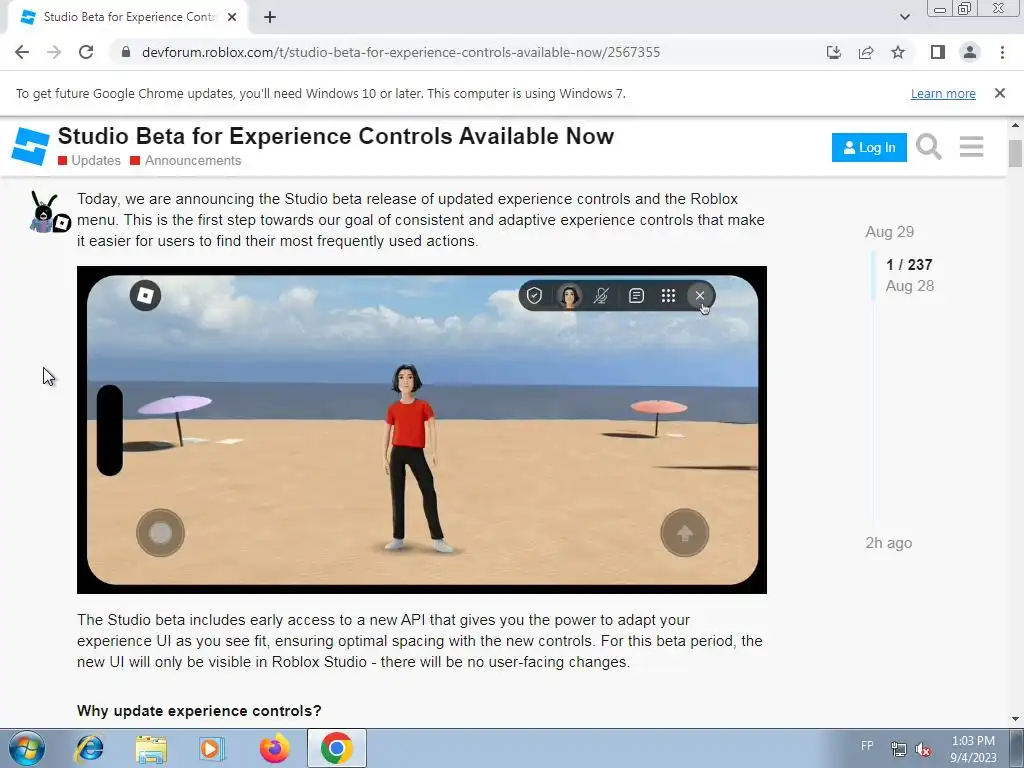Viewport: 1024px width, 768px height.
Task: Click the jump arrow button
Action: click(684, 533)
